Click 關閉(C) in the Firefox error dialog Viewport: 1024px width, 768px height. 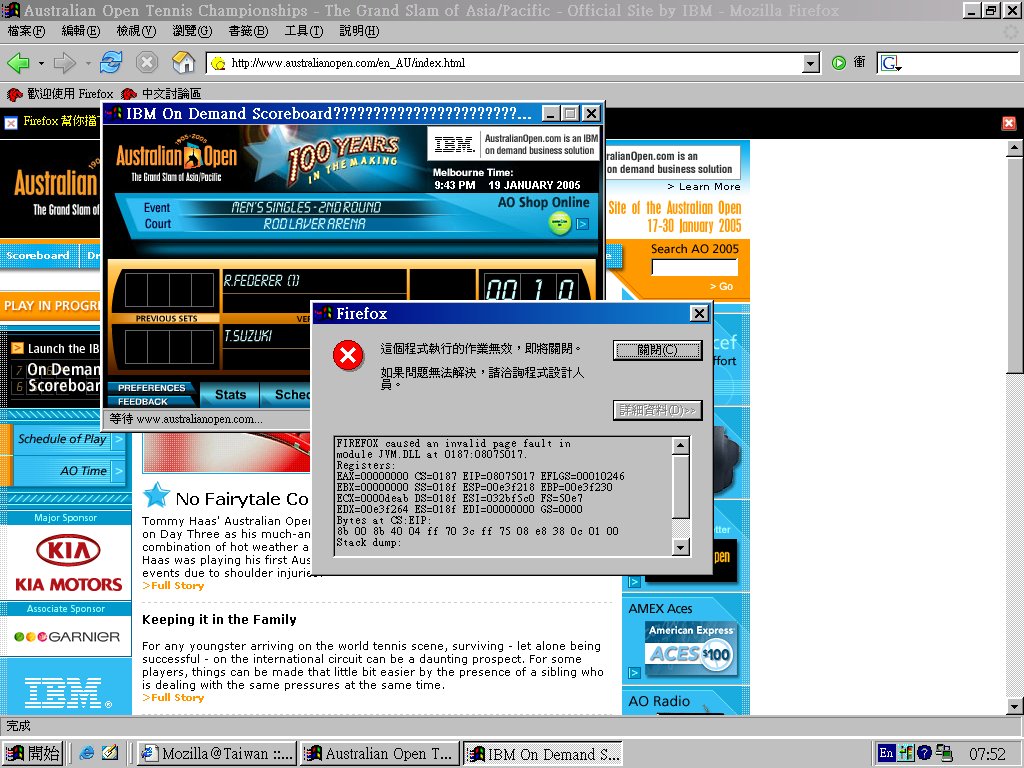[x=657, y=350]
